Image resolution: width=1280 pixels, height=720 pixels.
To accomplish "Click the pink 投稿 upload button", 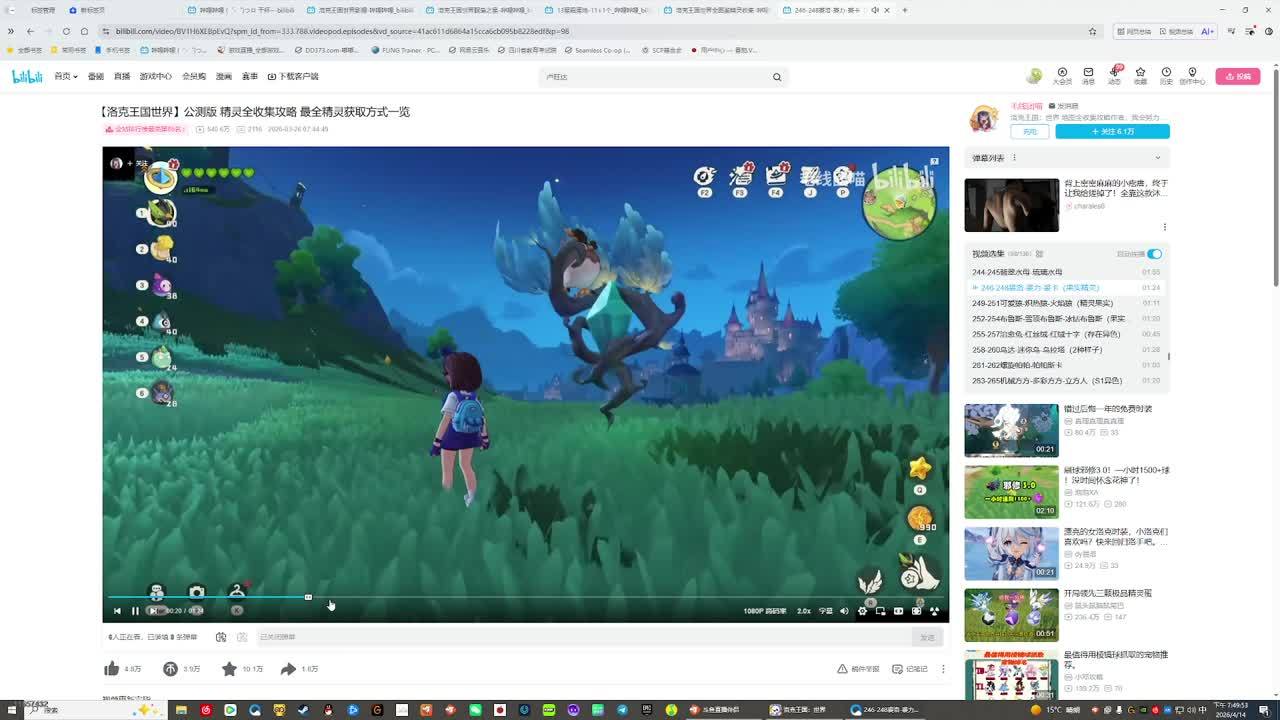I will click(x=1237, y=77).
